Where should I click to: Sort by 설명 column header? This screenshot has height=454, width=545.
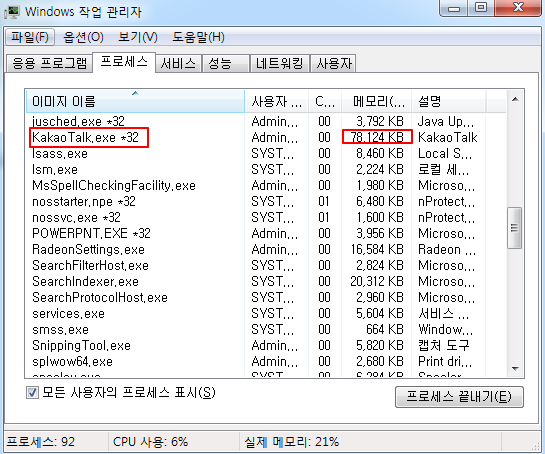pos(449,101)
